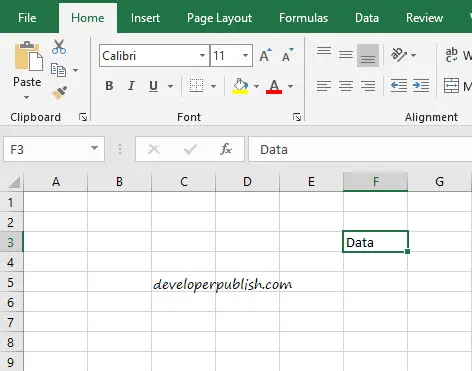472x371 pixels.
Task: Select row 1 header
Action: pyautogui.click(x=11, y=202)
